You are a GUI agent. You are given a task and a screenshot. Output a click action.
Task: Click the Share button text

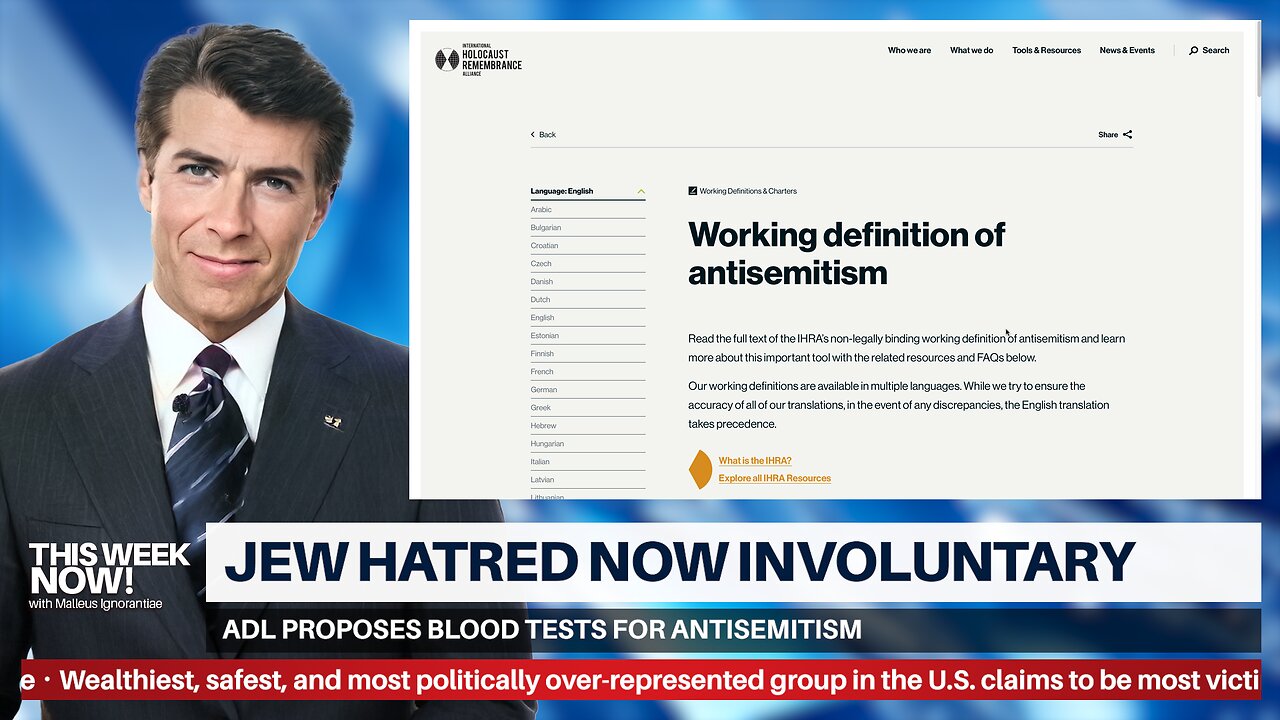(1108, 134)
